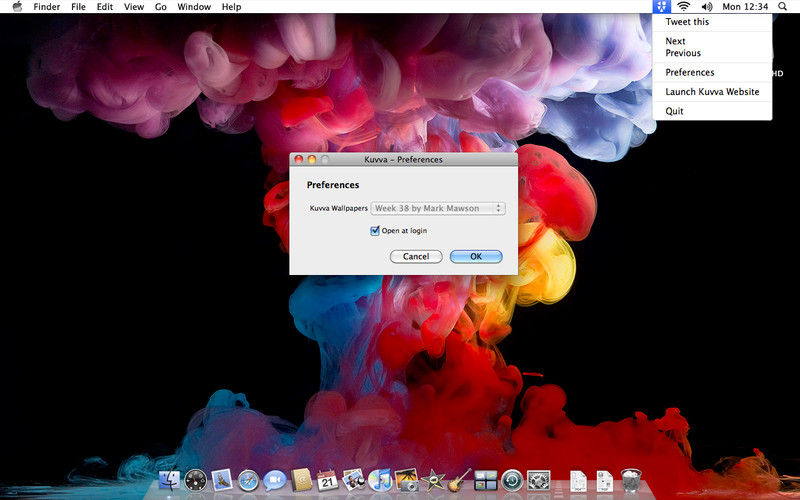Image resolution: width=800 pixels, height=500 pixels.
Task: Choose Previous in the Kuvva menu
Action: [x=712, y=53]
